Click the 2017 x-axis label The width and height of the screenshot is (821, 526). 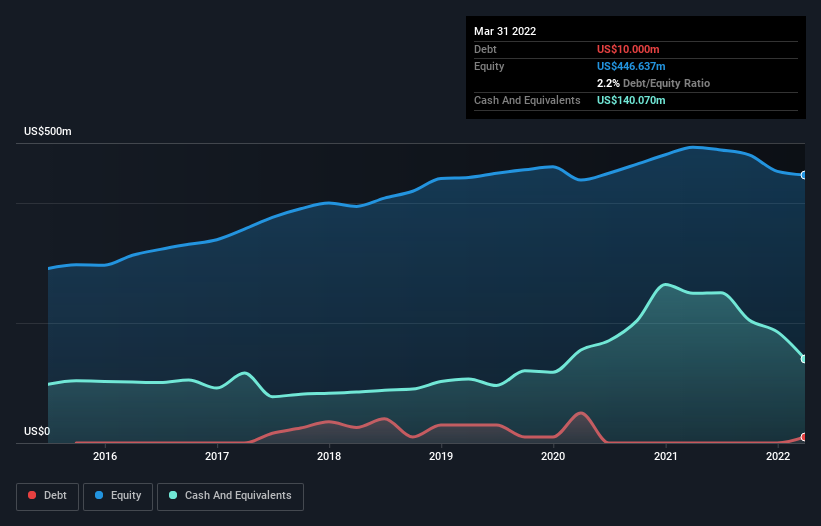217,456
